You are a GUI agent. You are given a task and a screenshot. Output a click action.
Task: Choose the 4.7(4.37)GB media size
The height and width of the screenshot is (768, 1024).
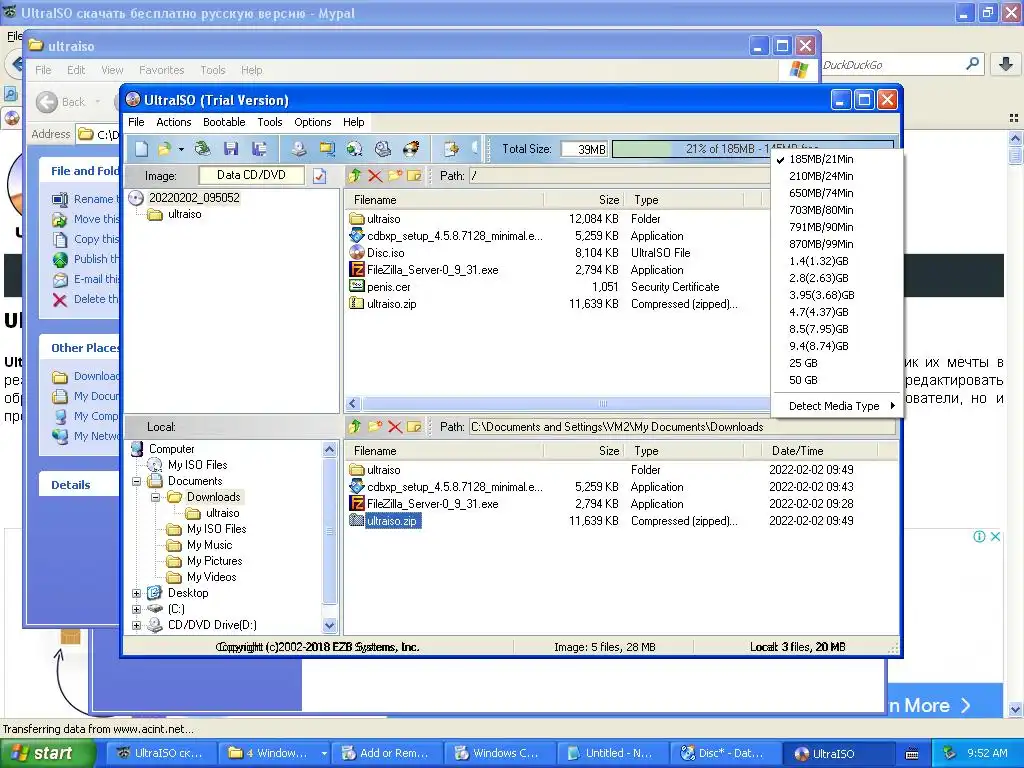(x=818, y=312)
